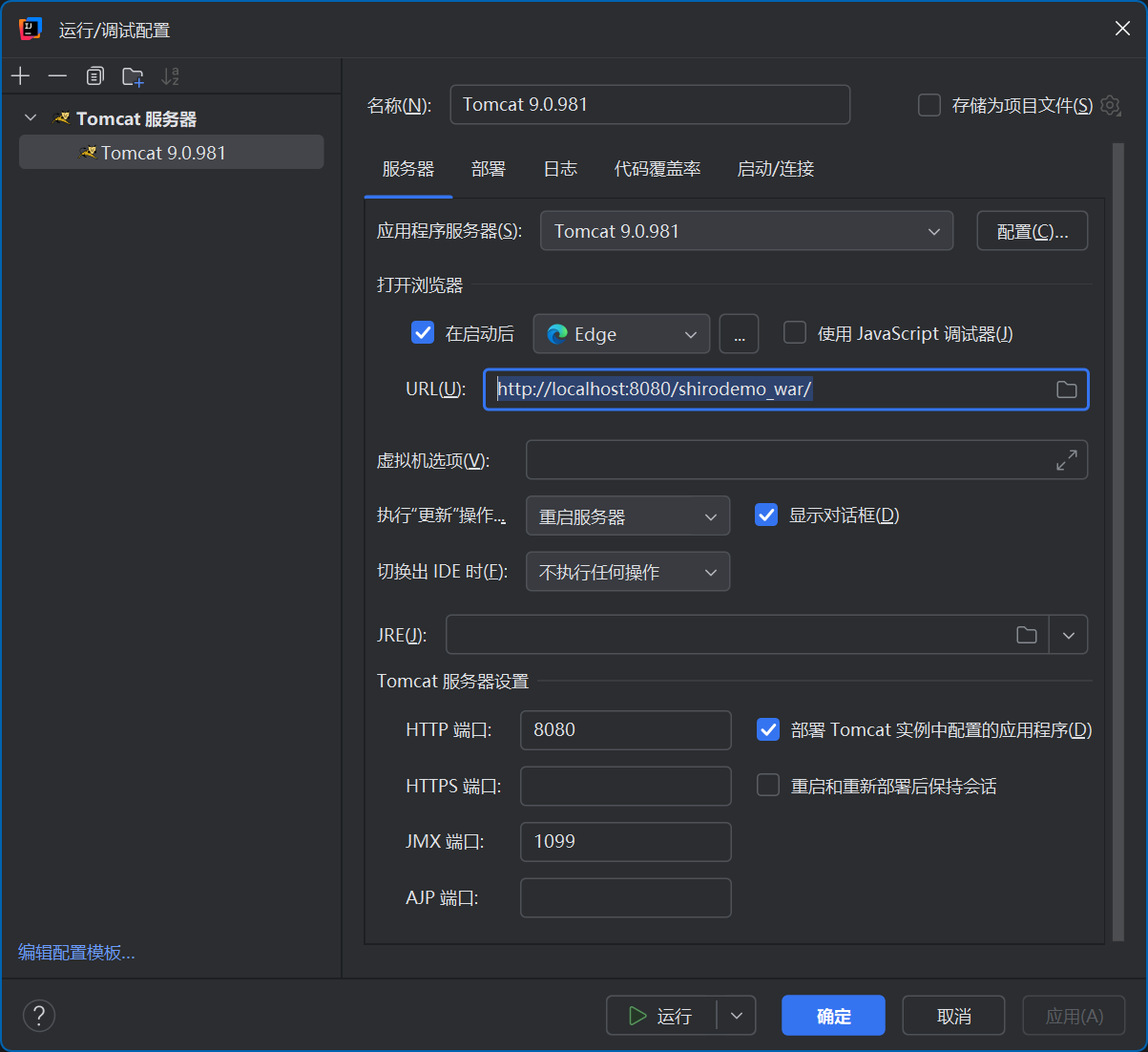Open the 不执行任何操作 dropdown
Viewport: 1148px width, 1052px height.
[628, 572]
